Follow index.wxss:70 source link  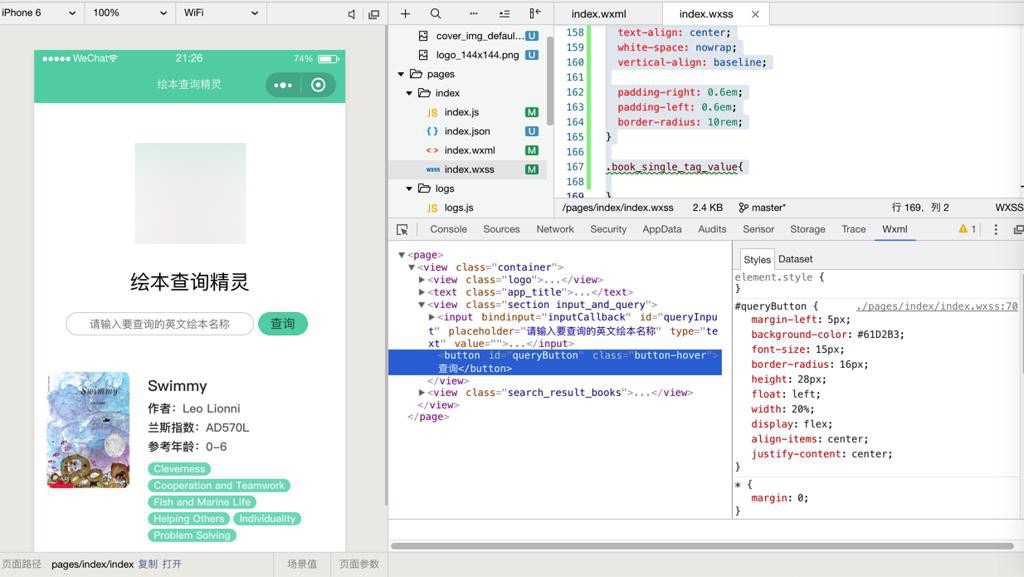936,306
